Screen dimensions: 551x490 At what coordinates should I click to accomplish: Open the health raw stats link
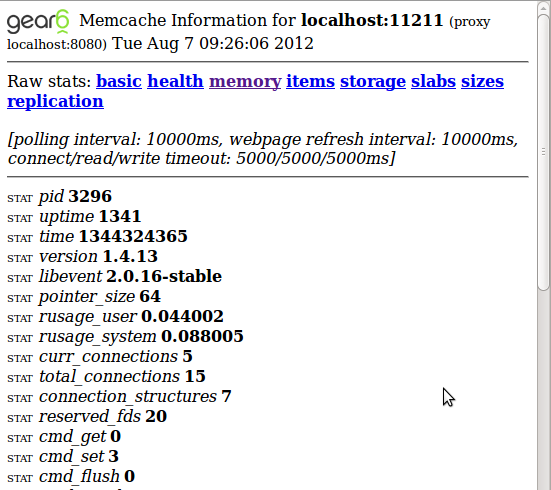click(x=175, y=81)
